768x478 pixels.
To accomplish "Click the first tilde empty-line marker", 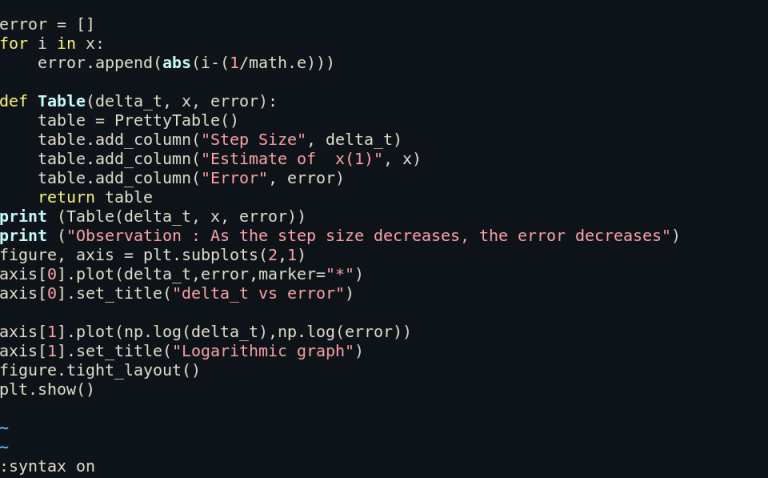I will (4, 429).
